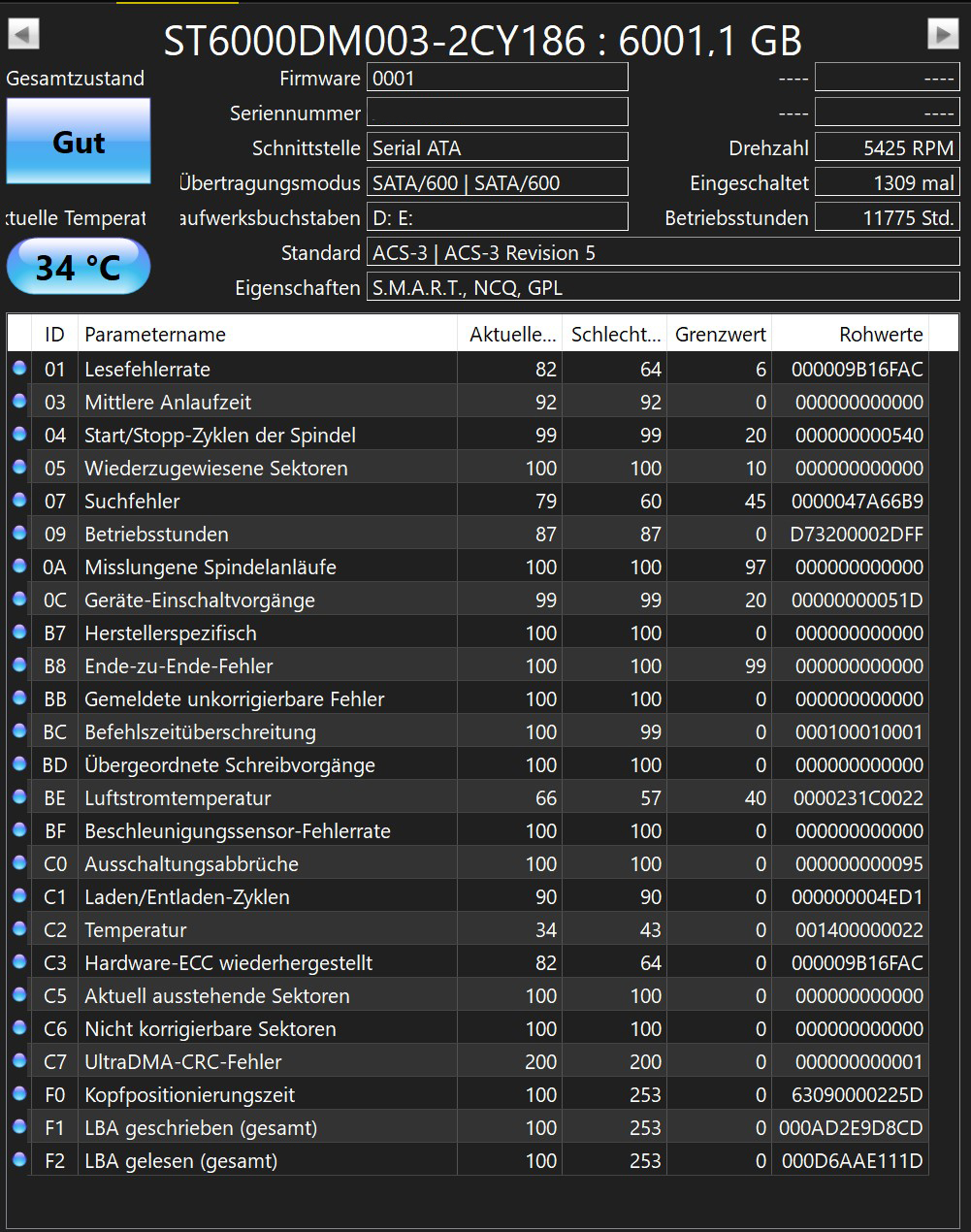Click status dot for Übergeordnete Schreibvorgänge row
The image size is (971, 1232).
pos(18,763)
